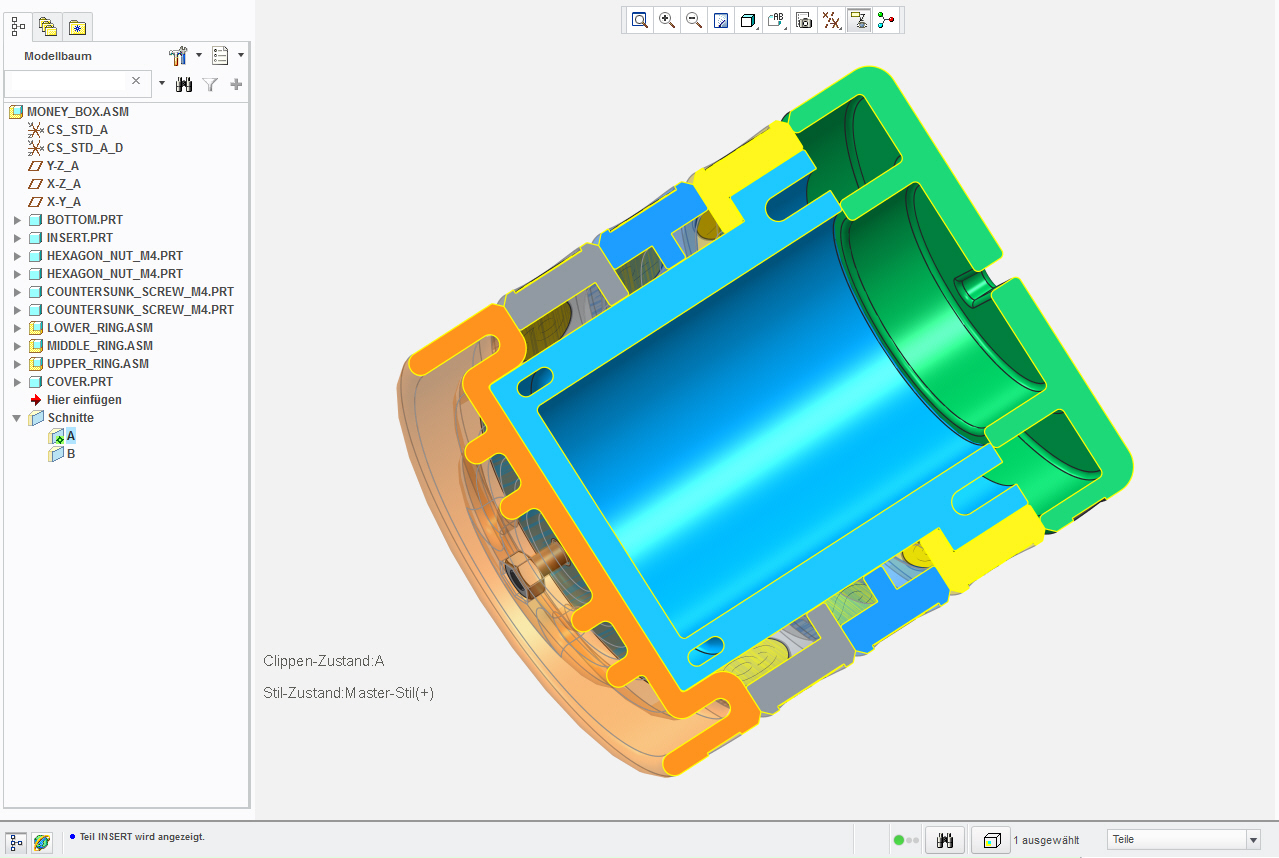This screenshot has height=858, width=1279.
Task: Click the hexagon nut on the model
Action: 521,577
